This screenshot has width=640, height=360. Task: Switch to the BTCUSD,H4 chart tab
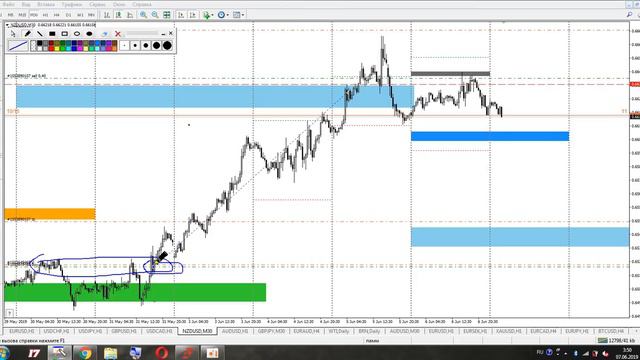(x=611, y=331)
